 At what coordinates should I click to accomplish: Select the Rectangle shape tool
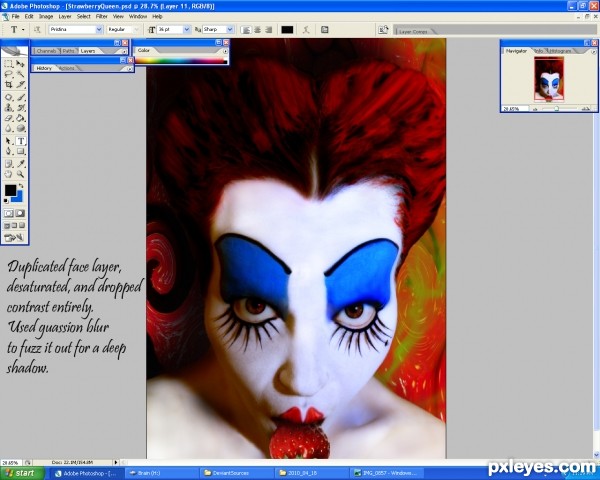(x=21, y=152)
